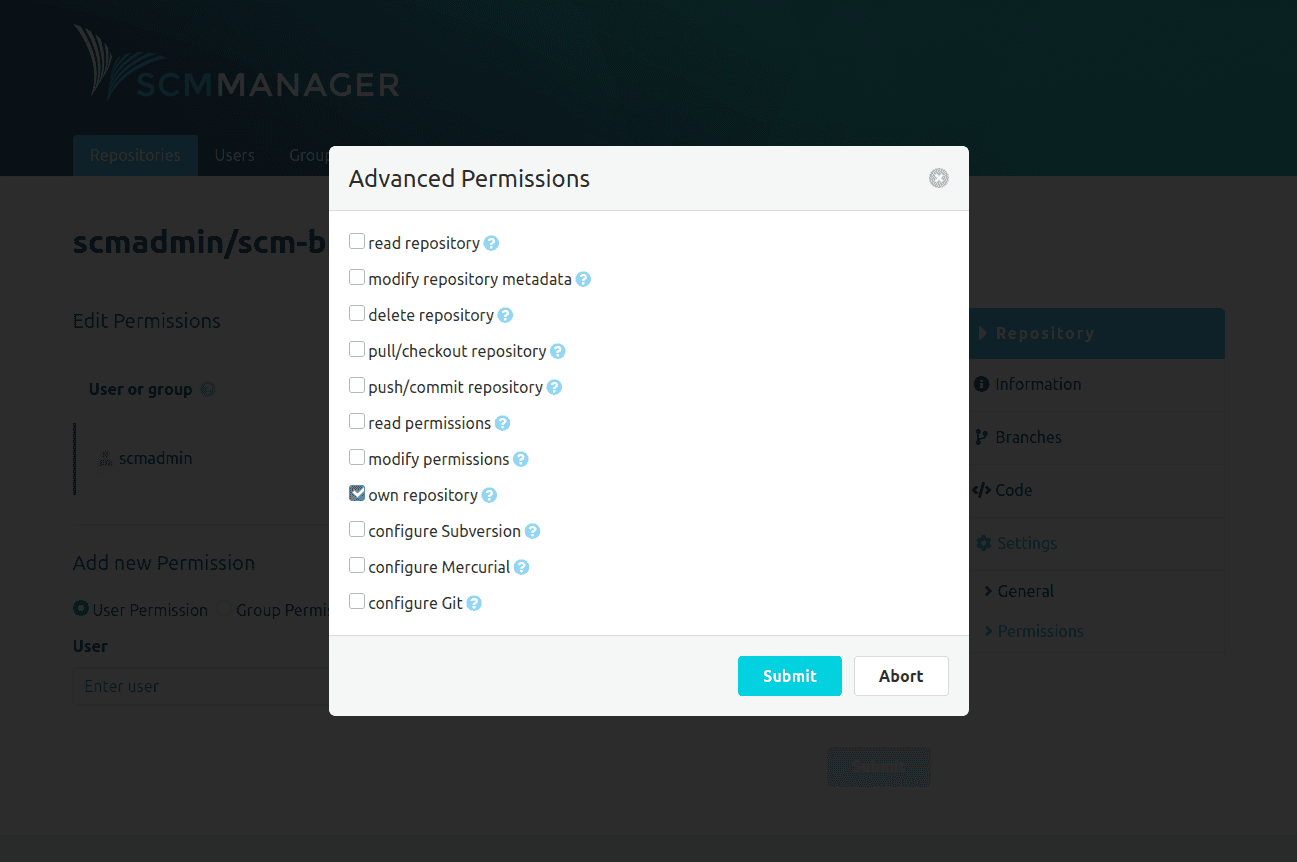This screenshot has height=862, width=1297.
Task: Click the help icon next to configure Subversion
Action: (533, 531)
